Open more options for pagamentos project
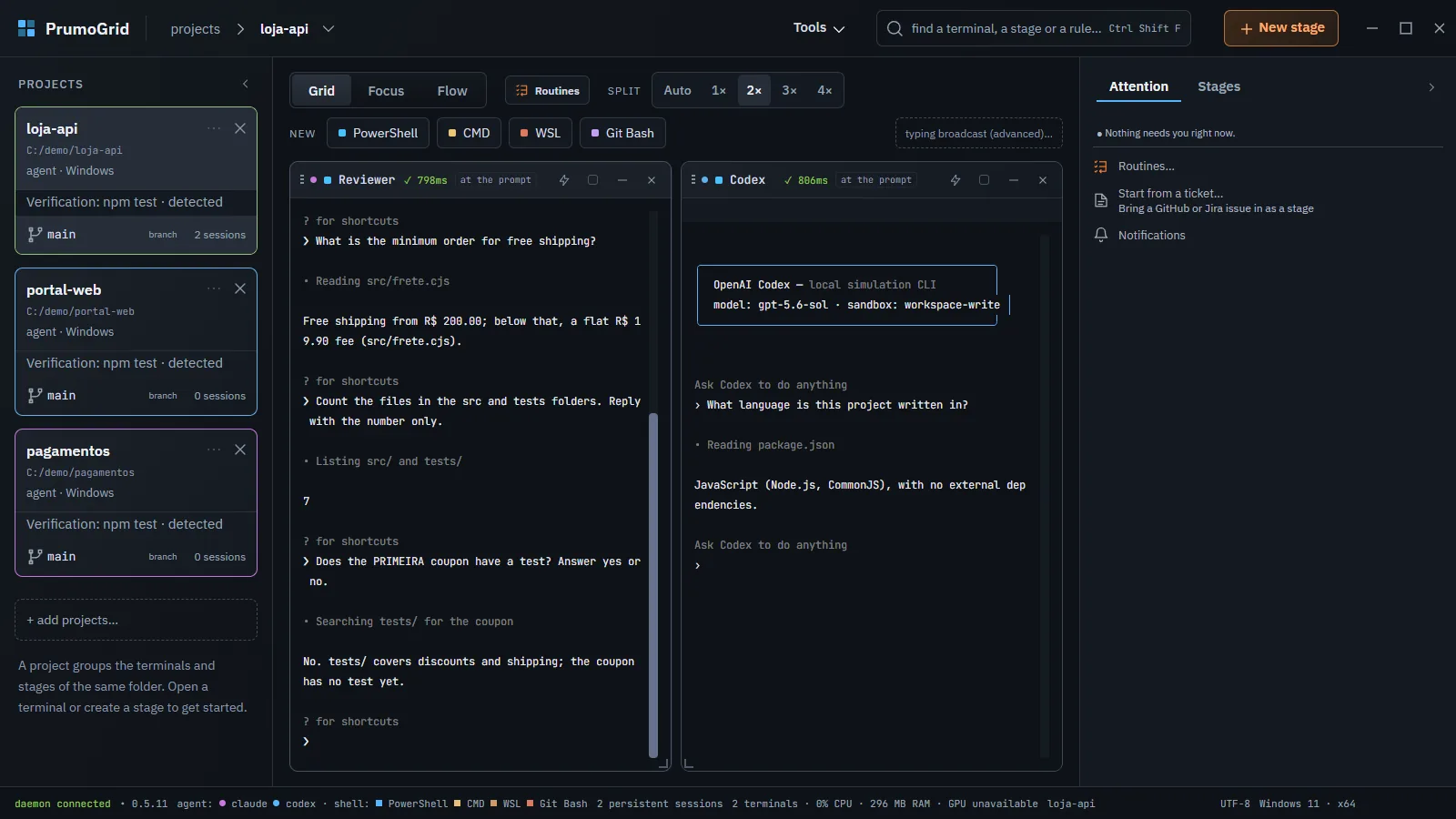 [214, 450]
